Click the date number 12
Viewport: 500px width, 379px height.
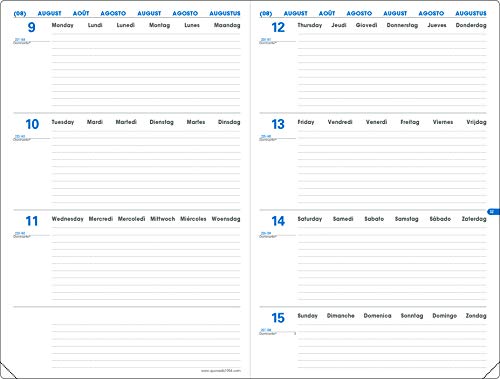(x=278, y=27)
